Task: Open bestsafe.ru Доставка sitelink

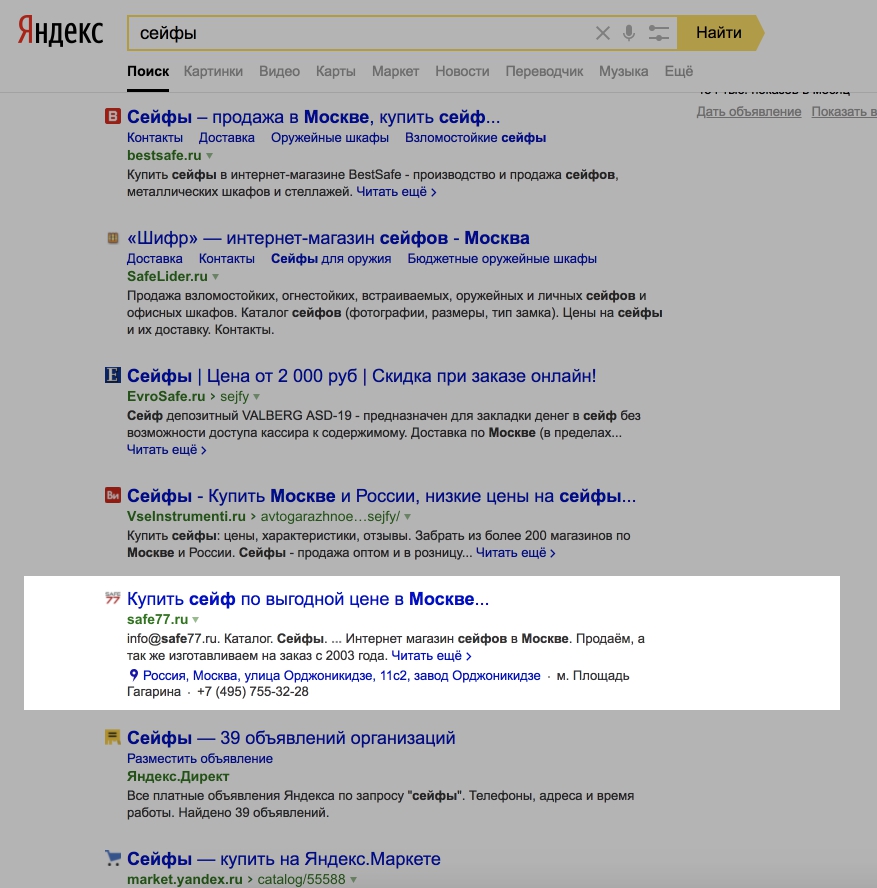Action: point(226,138)
